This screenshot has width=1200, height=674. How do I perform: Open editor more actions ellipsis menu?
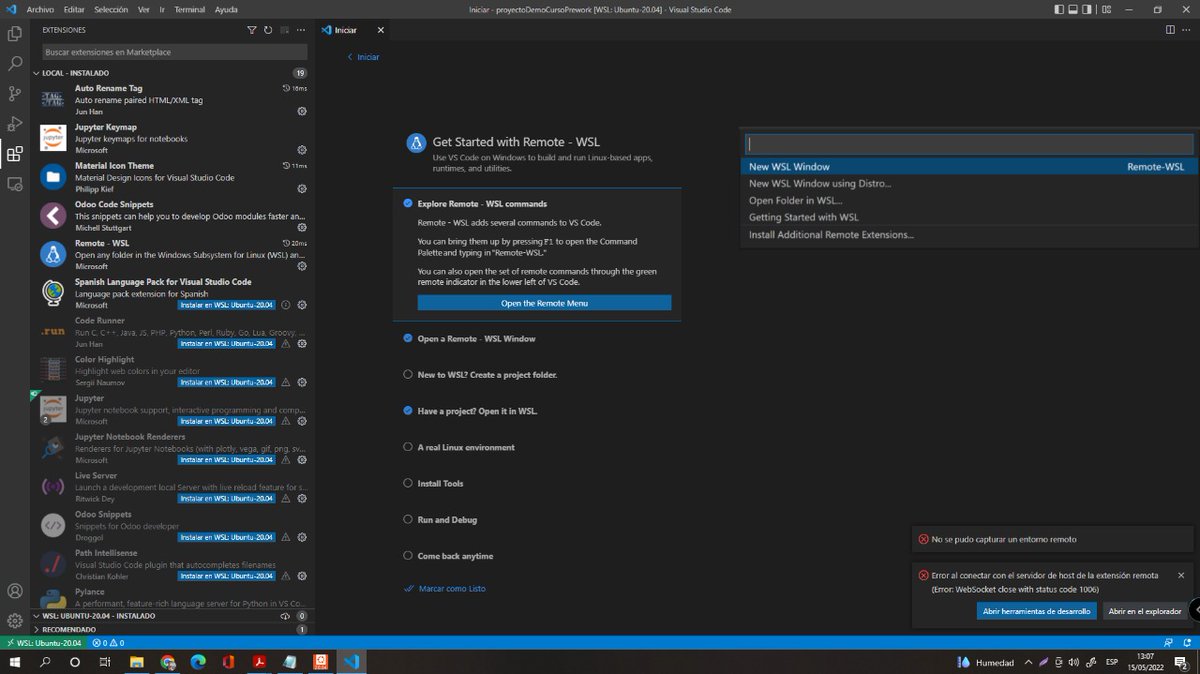[1187, 30]
